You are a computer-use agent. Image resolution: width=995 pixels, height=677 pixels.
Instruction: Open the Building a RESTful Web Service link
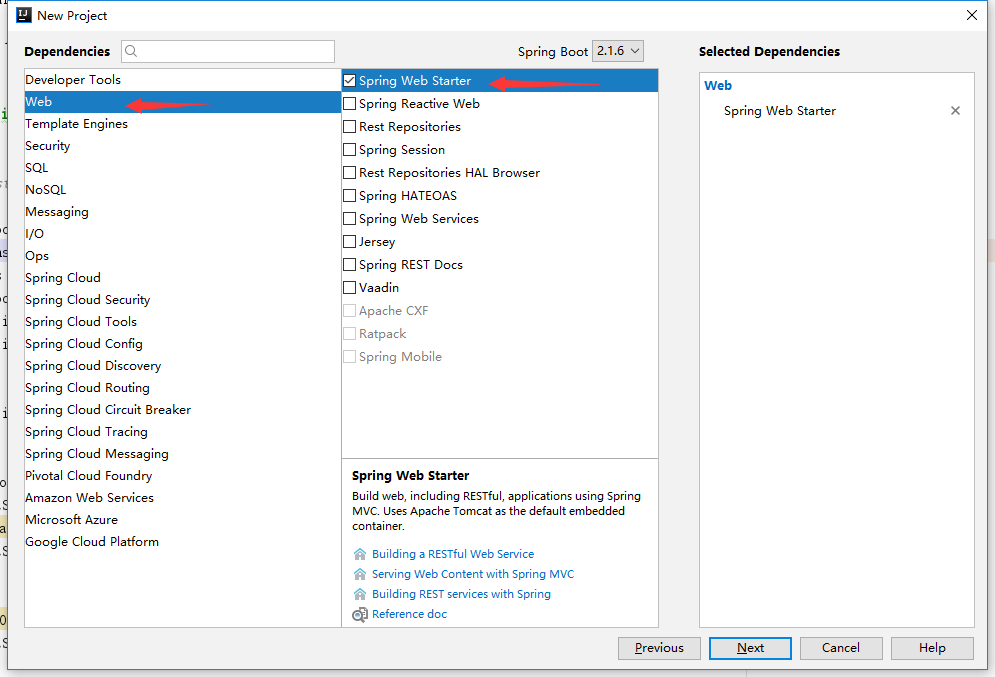coord(453,554)
